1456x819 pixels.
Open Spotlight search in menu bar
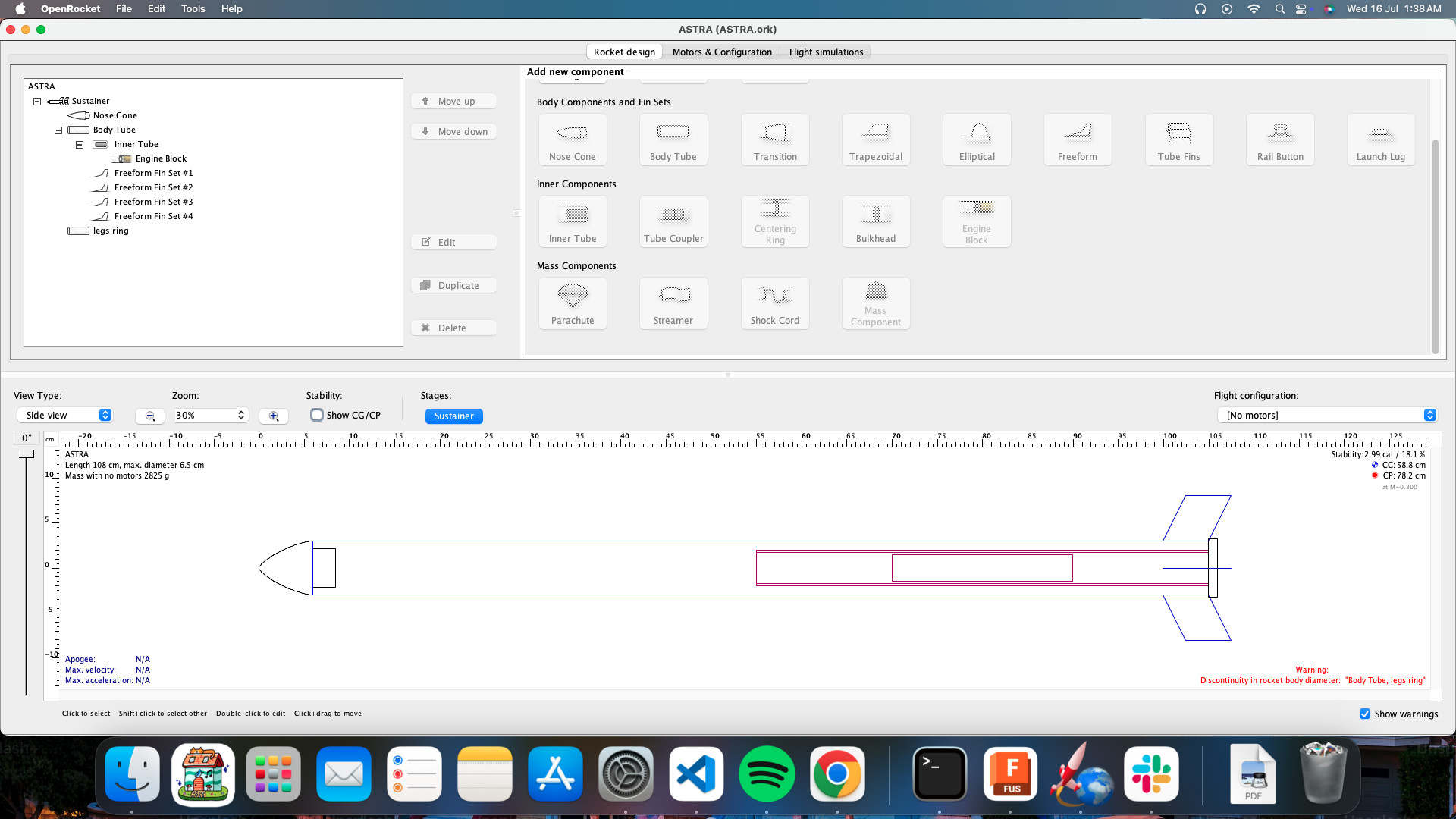coord(1280,9)
